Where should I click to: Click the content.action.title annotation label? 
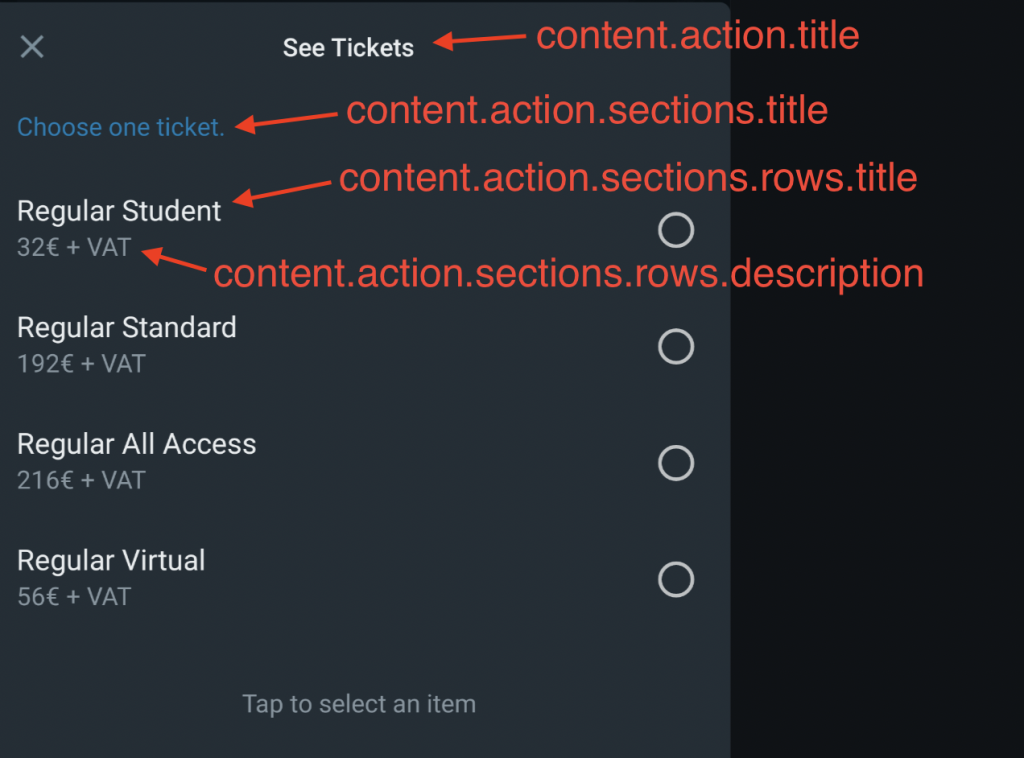click(x=698, y=36)
